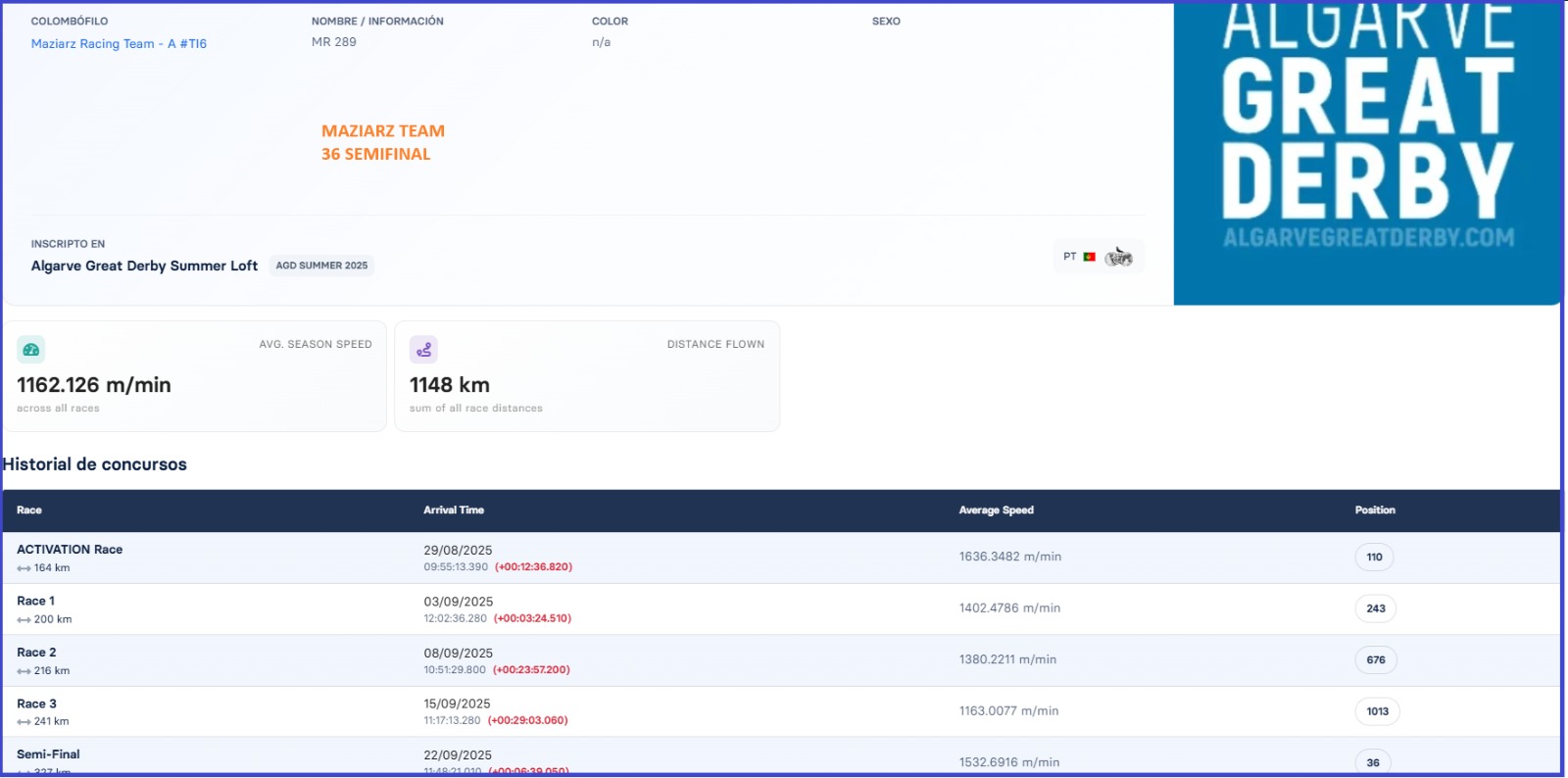The image size is (1568, 778).
Task: Select the AGD SUMMER 2025 badge
Action: (321, 266)
